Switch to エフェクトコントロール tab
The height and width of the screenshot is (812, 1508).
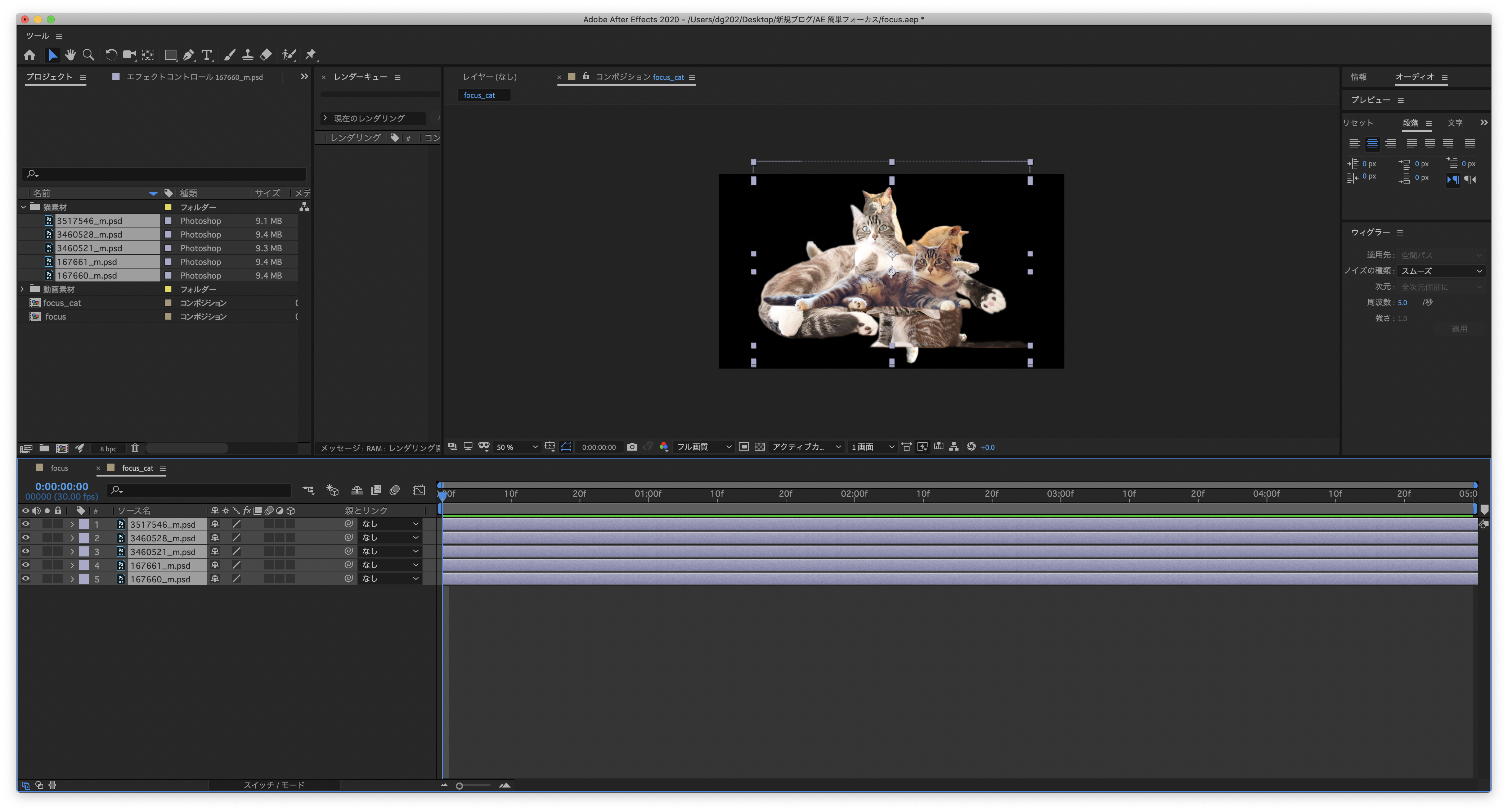coord(195,77)
